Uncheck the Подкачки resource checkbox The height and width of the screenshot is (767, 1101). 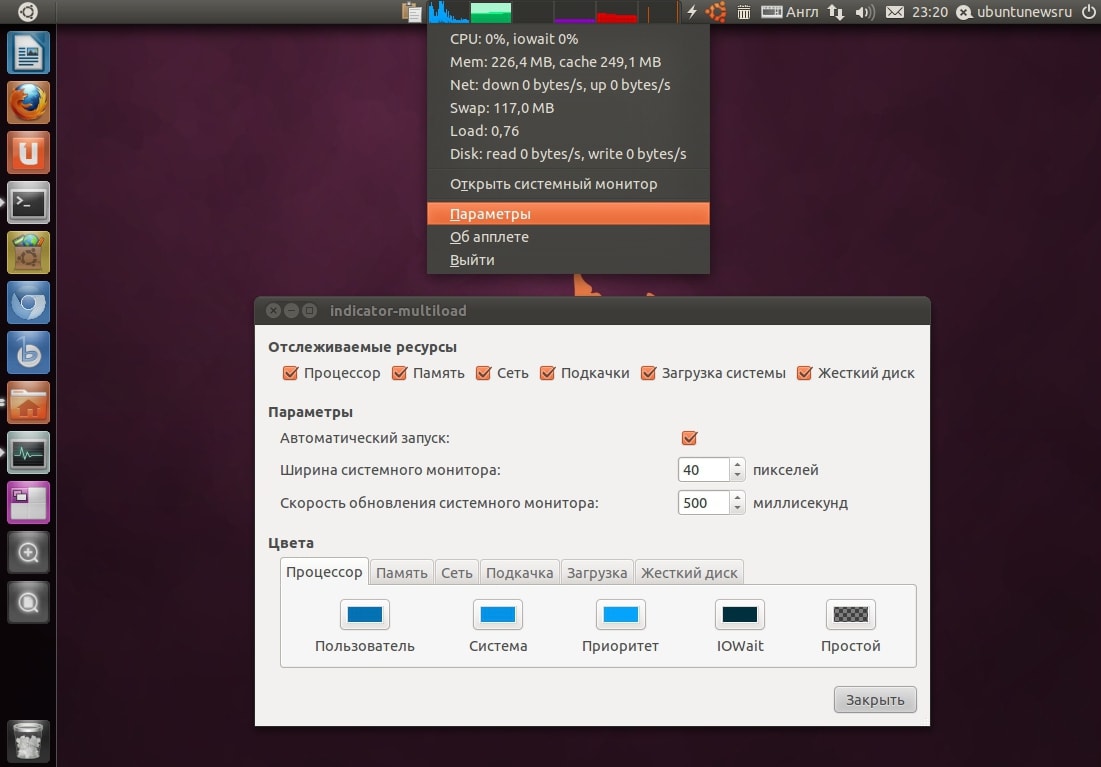pyautogui.click(x=548, y=373)
